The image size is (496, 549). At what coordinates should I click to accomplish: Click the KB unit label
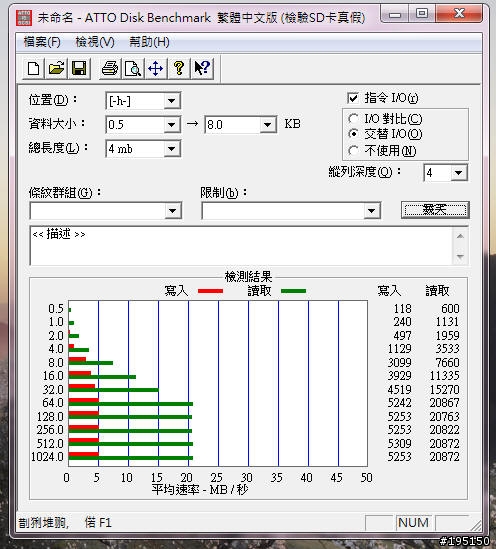coord(292,124)
